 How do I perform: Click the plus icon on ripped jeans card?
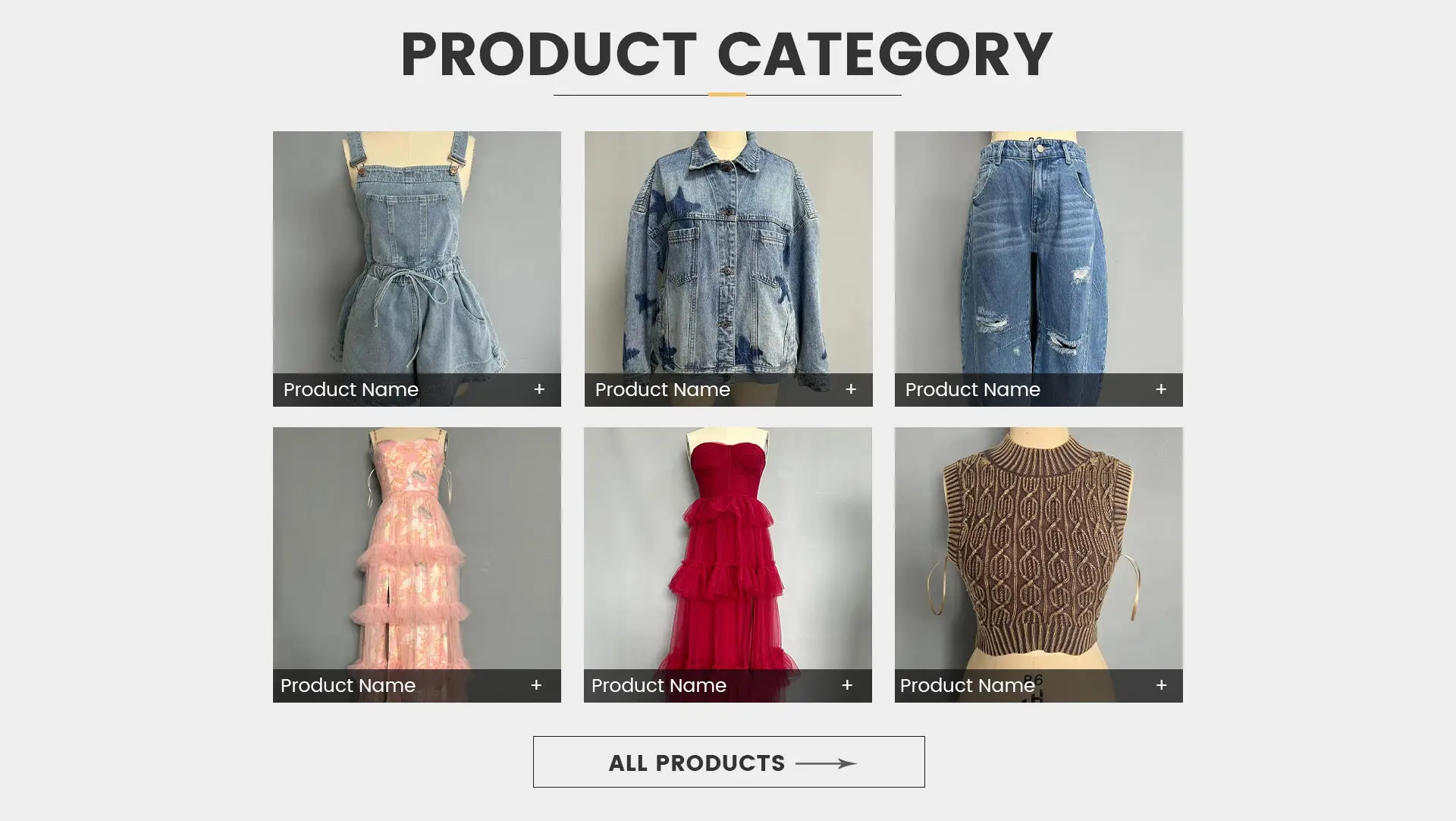[x=1161, y=389]
